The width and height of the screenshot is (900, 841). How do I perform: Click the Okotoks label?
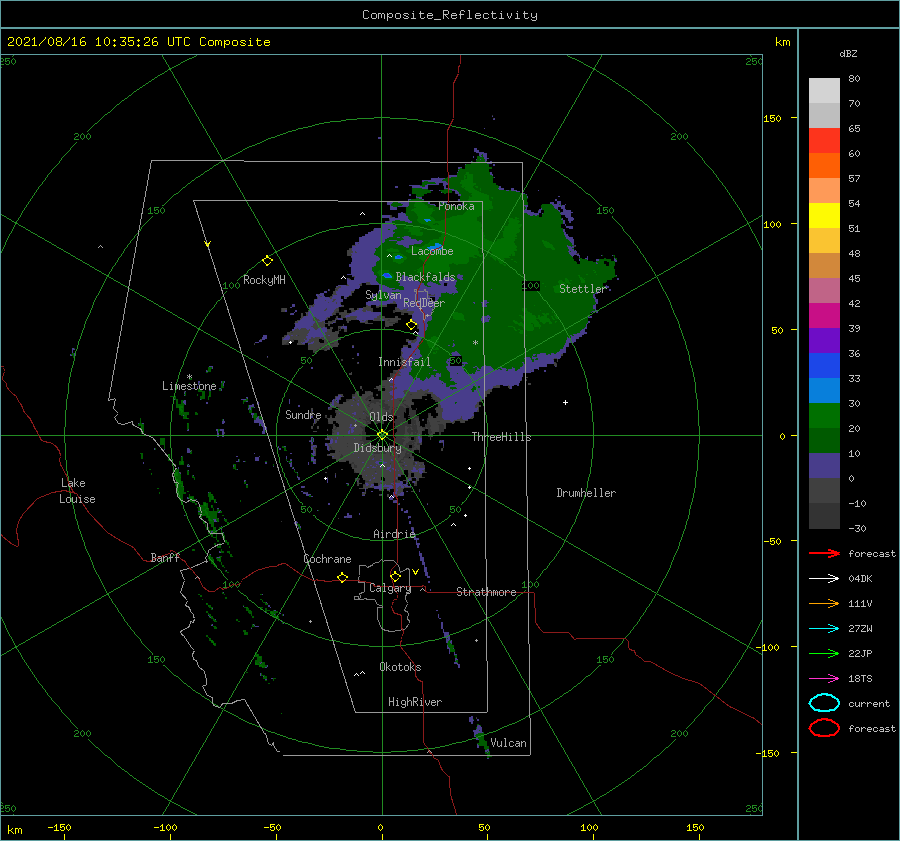coord(400,667)
